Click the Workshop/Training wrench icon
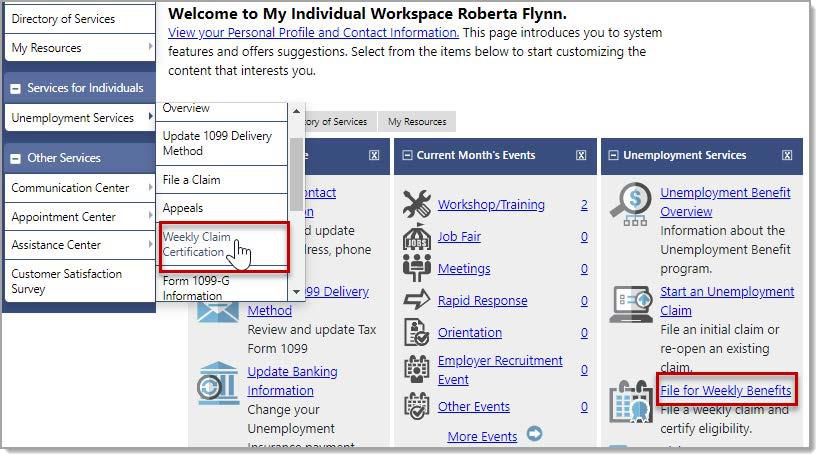The image size is (821, 456). [x=416, y=204]
